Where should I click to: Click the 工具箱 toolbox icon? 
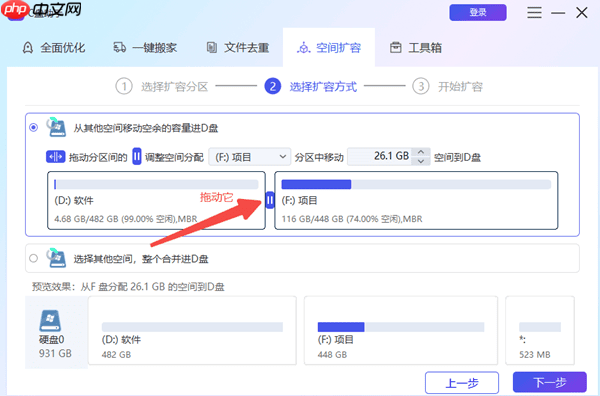tap(396, 48)
